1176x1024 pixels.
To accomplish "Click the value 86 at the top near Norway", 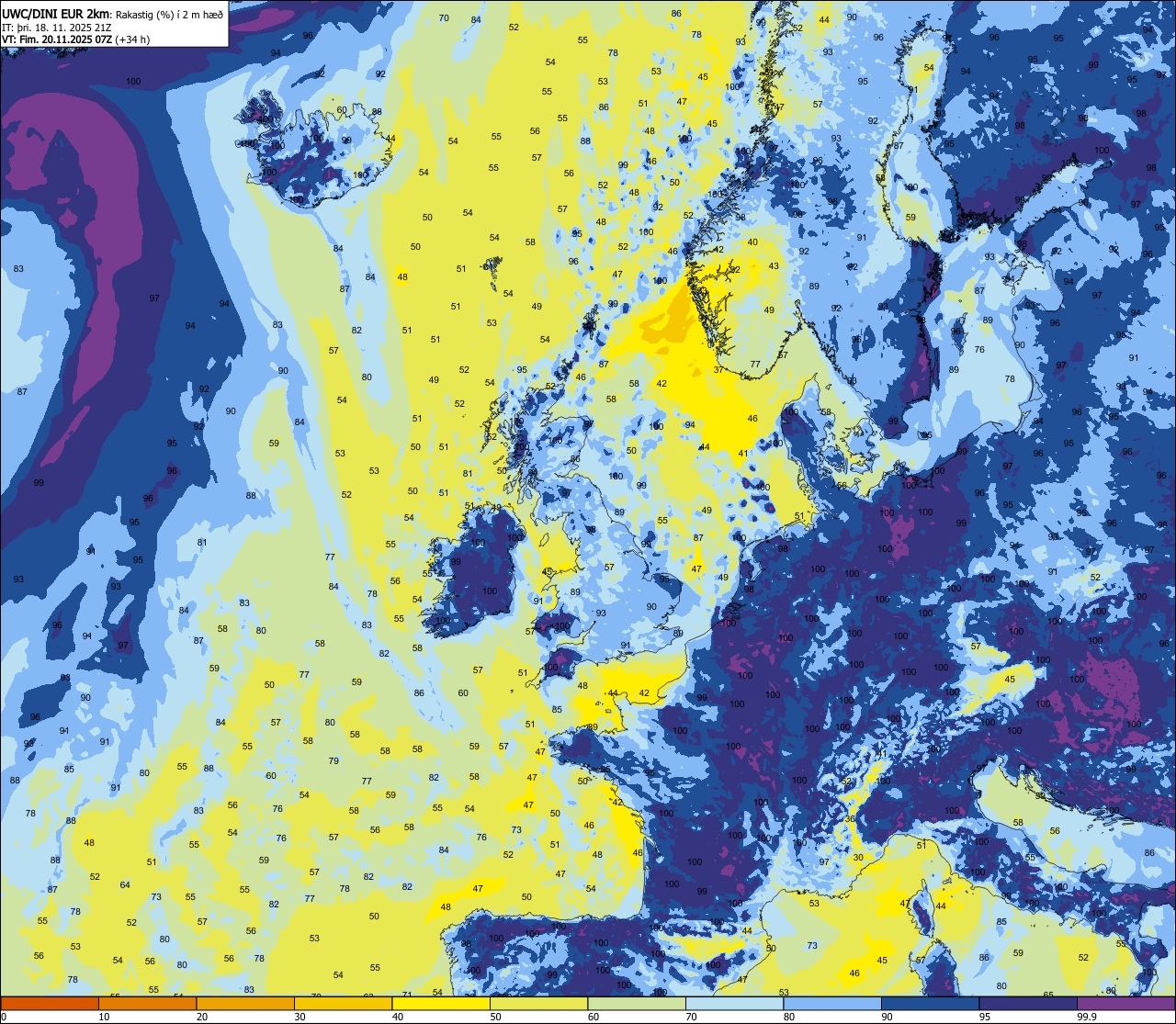I will (676, 13).
